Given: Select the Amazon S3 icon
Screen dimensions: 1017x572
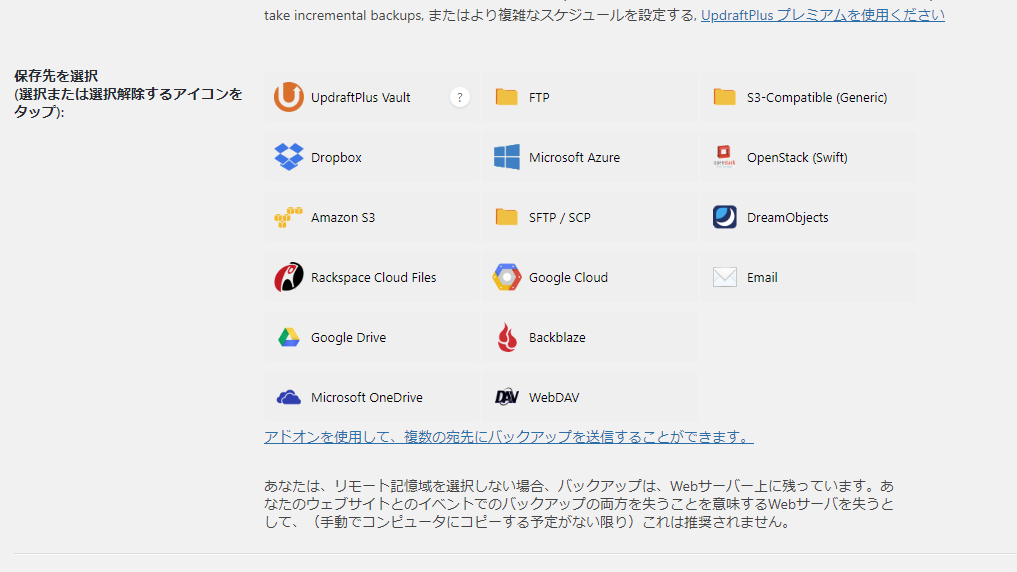Looking at the screenshot, I should (289, 217).
